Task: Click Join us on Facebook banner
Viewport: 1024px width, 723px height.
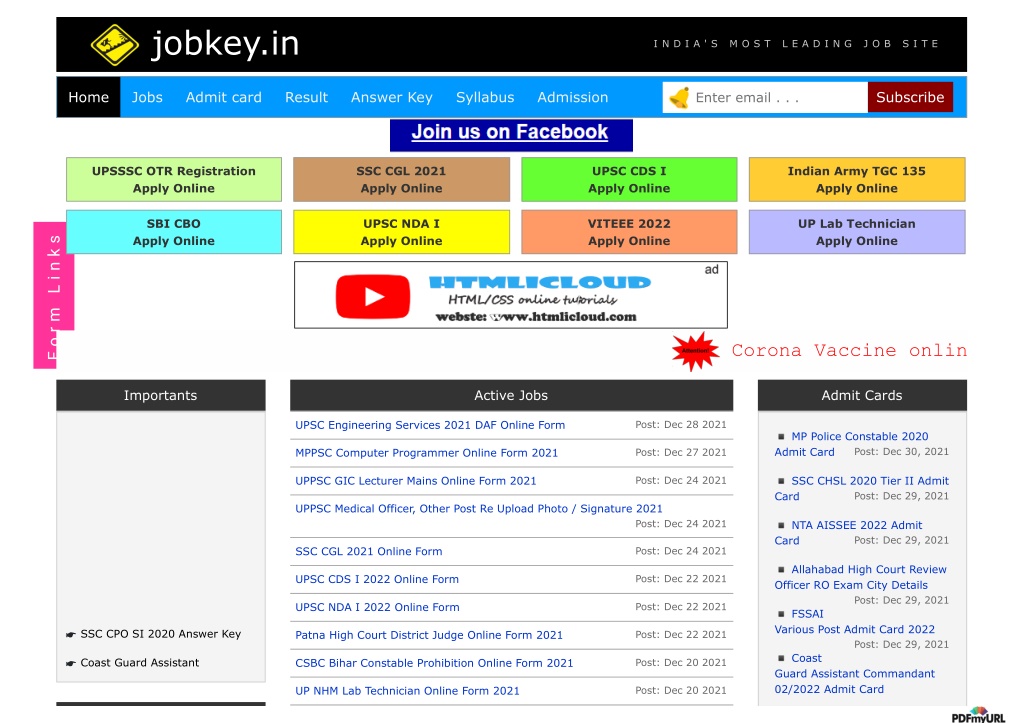Action: [511, 135]
